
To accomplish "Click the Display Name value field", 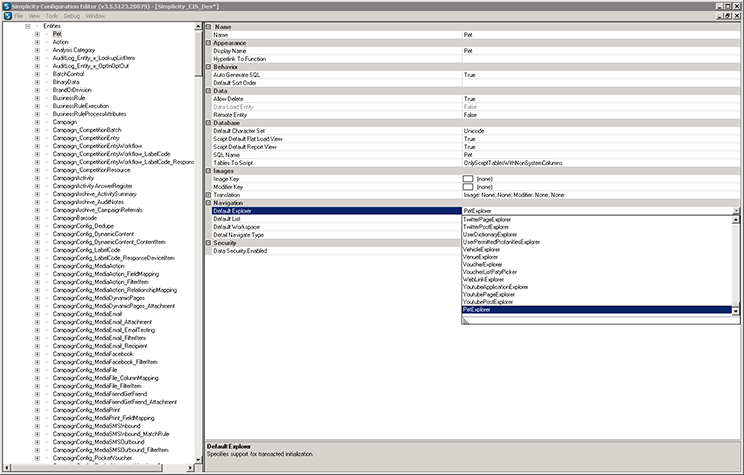I will 601,51.
